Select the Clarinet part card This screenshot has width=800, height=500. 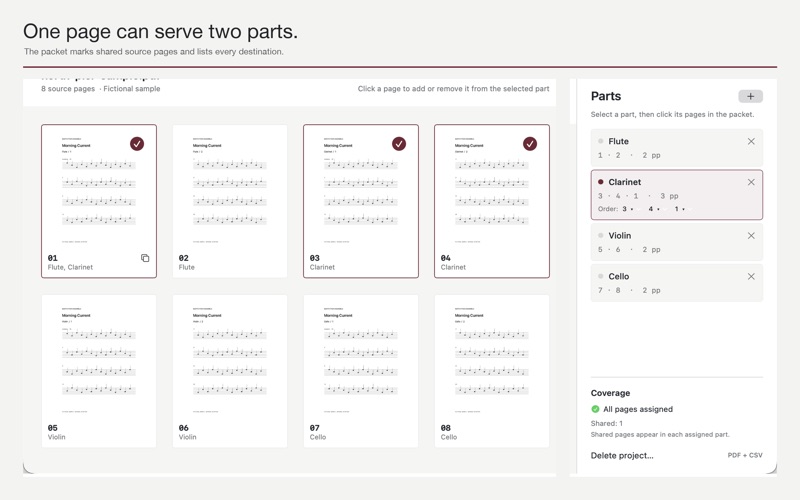pos(677,195)
